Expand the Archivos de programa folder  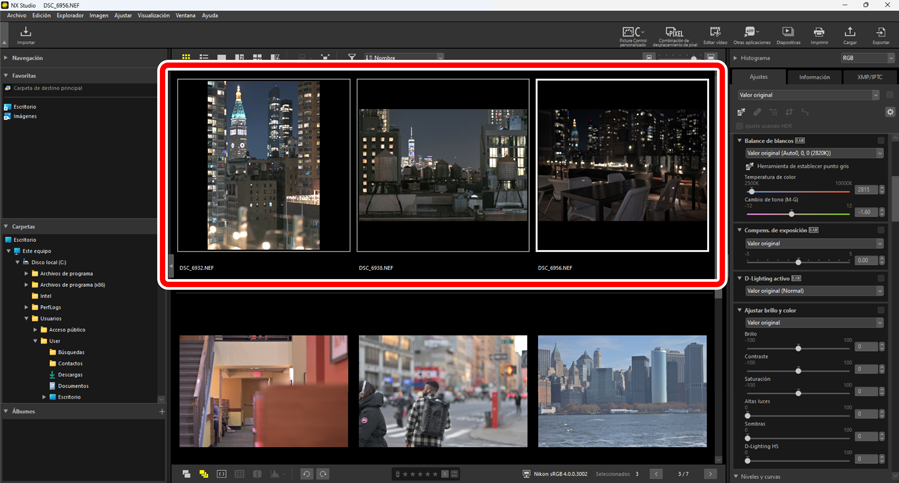tap(27, 273)
